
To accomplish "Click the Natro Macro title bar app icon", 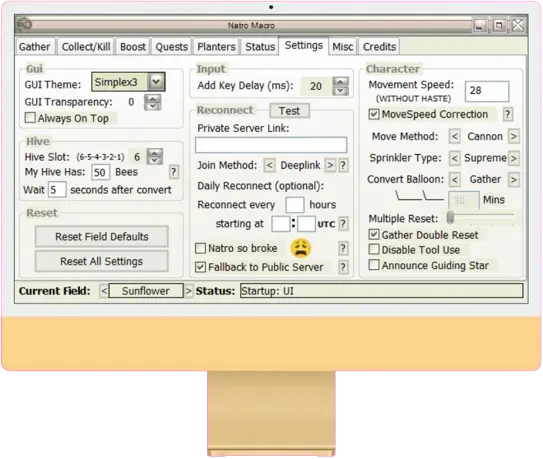I will (x=24, y=25).
